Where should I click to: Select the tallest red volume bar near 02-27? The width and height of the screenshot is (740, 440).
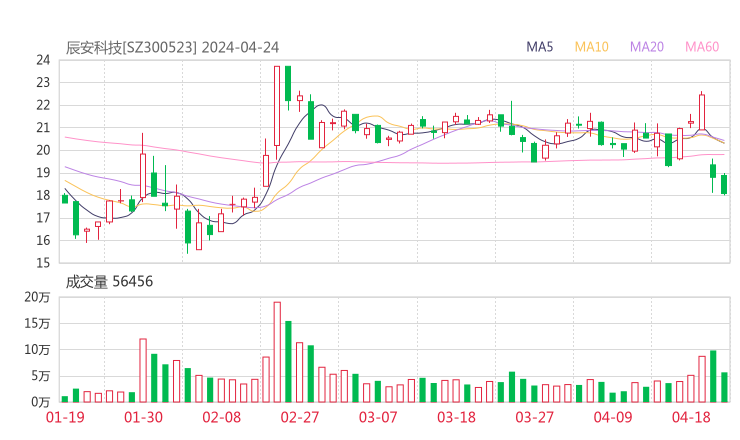pyautogui.click(x=277, y=352)
